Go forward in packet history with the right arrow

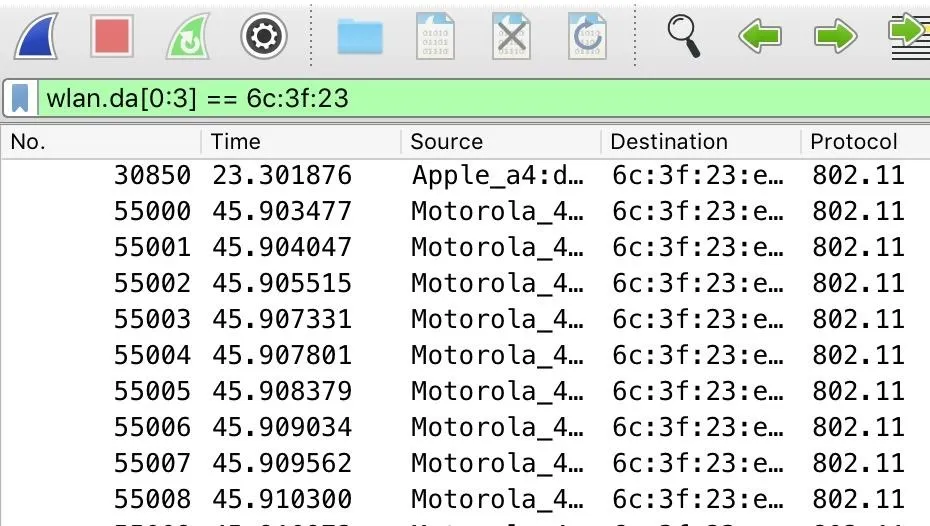(836, 36)
